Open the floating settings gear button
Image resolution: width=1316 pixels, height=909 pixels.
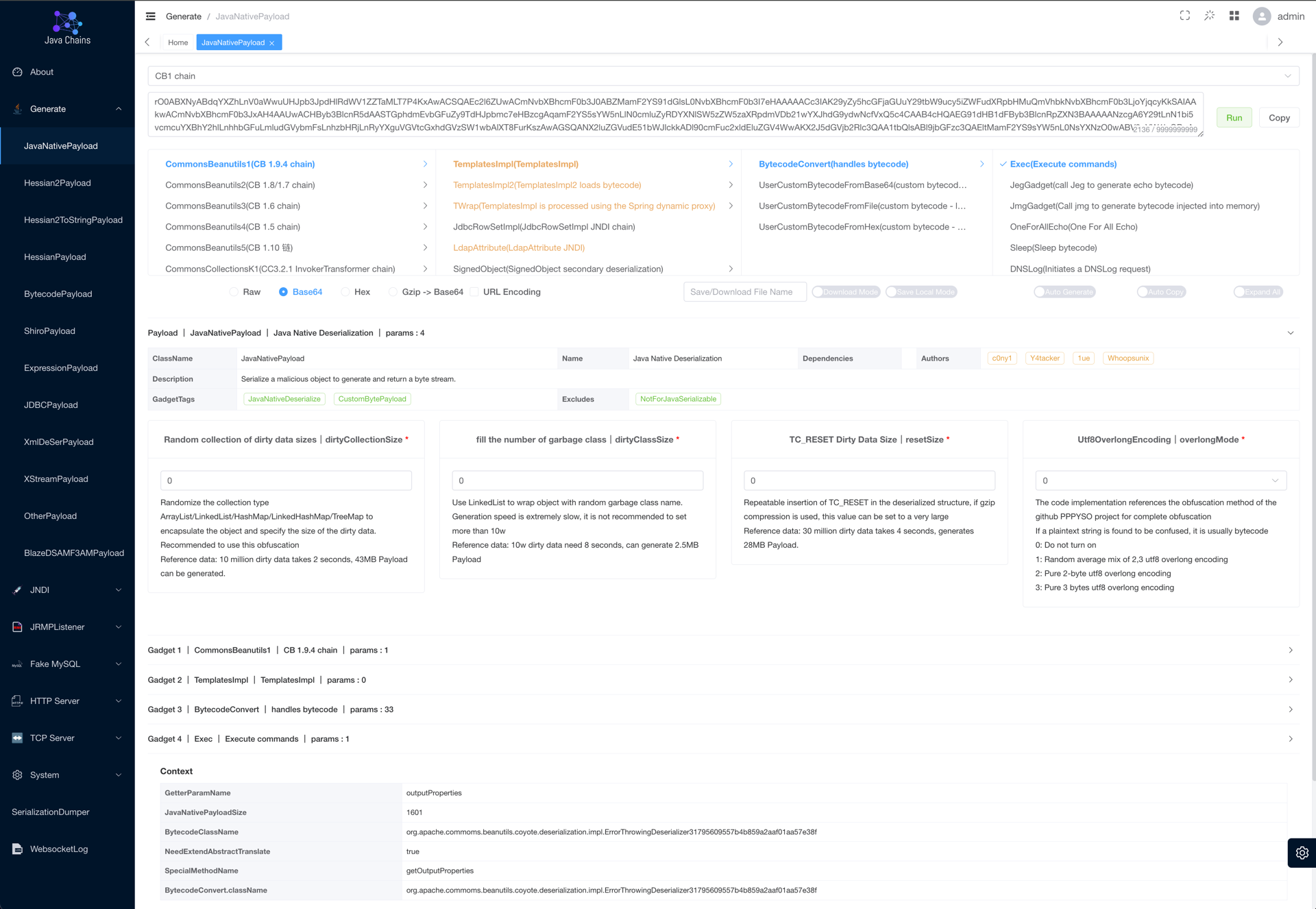click(x=1302, y=853)
